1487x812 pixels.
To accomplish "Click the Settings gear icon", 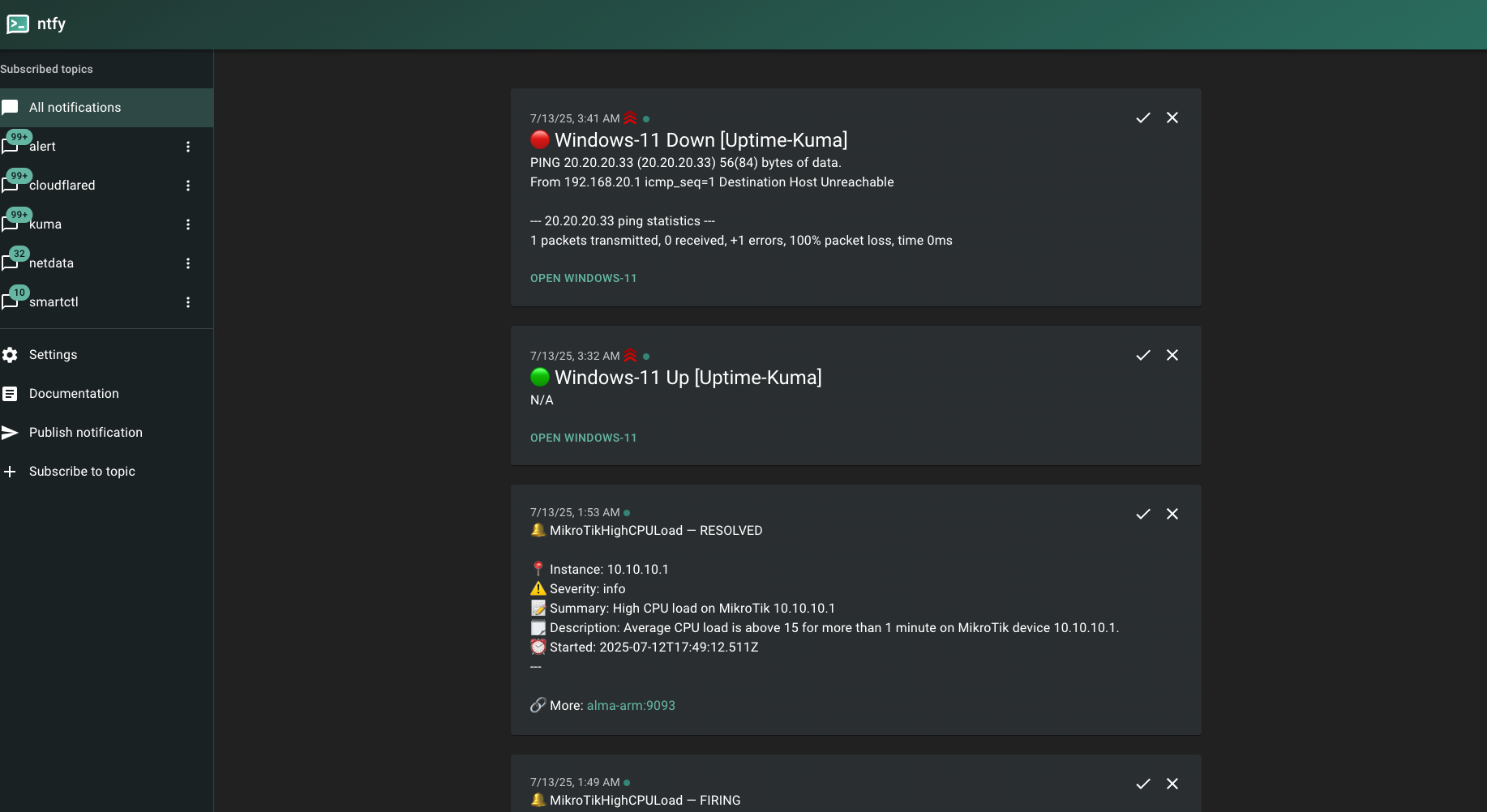I will pos(10,355).
